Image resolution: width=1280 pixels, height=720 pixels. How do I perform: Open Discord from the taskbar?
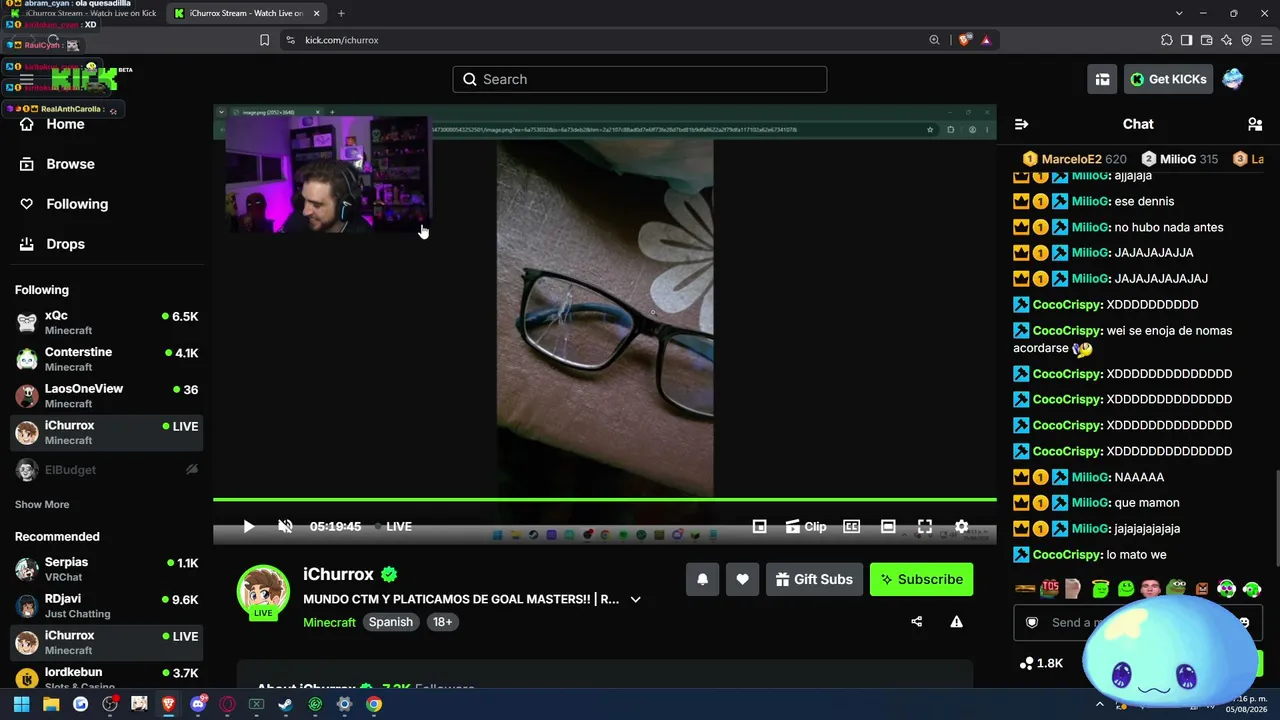198,704
